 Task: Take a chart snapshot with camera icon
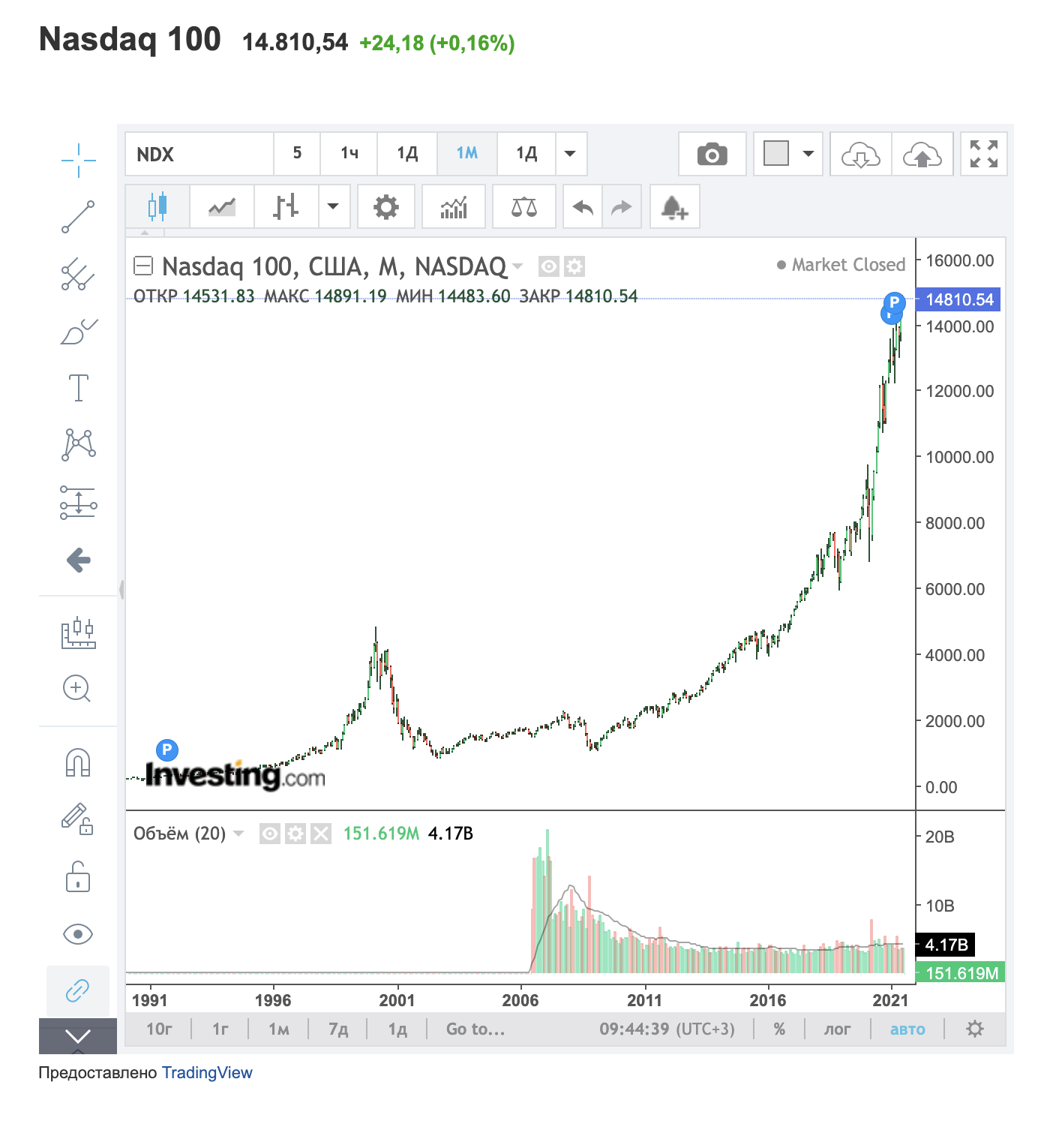(712, 154)
